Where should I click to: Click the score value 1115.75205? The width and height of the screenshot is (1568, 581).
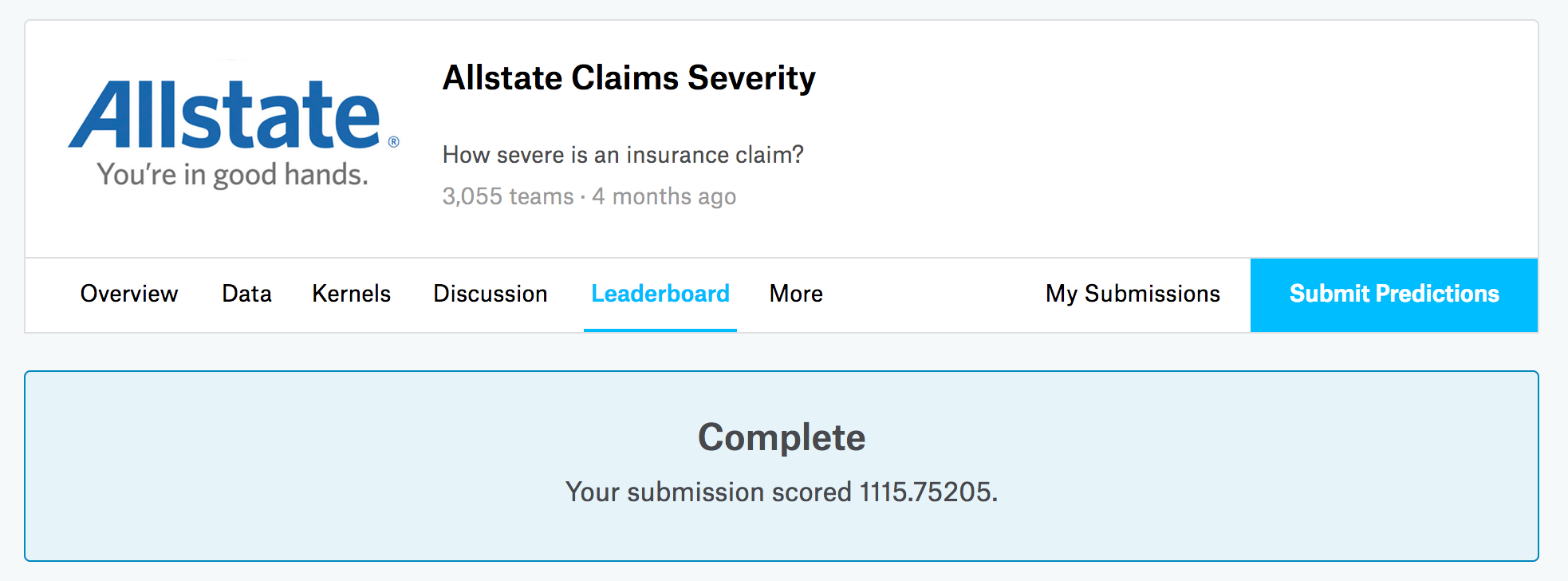(x=925, y=492)
